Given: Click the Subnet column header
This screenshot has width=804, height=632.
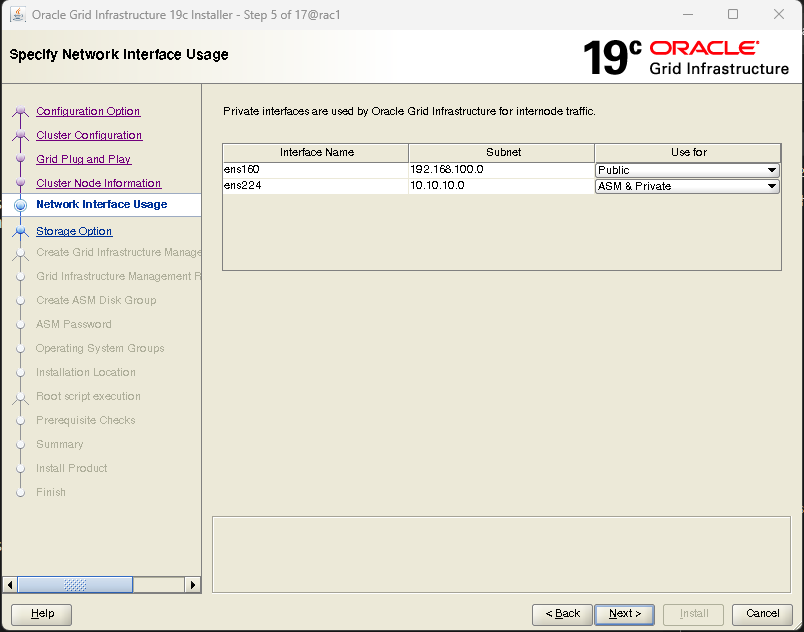Looking at the screenshot, I should (502, 153).
